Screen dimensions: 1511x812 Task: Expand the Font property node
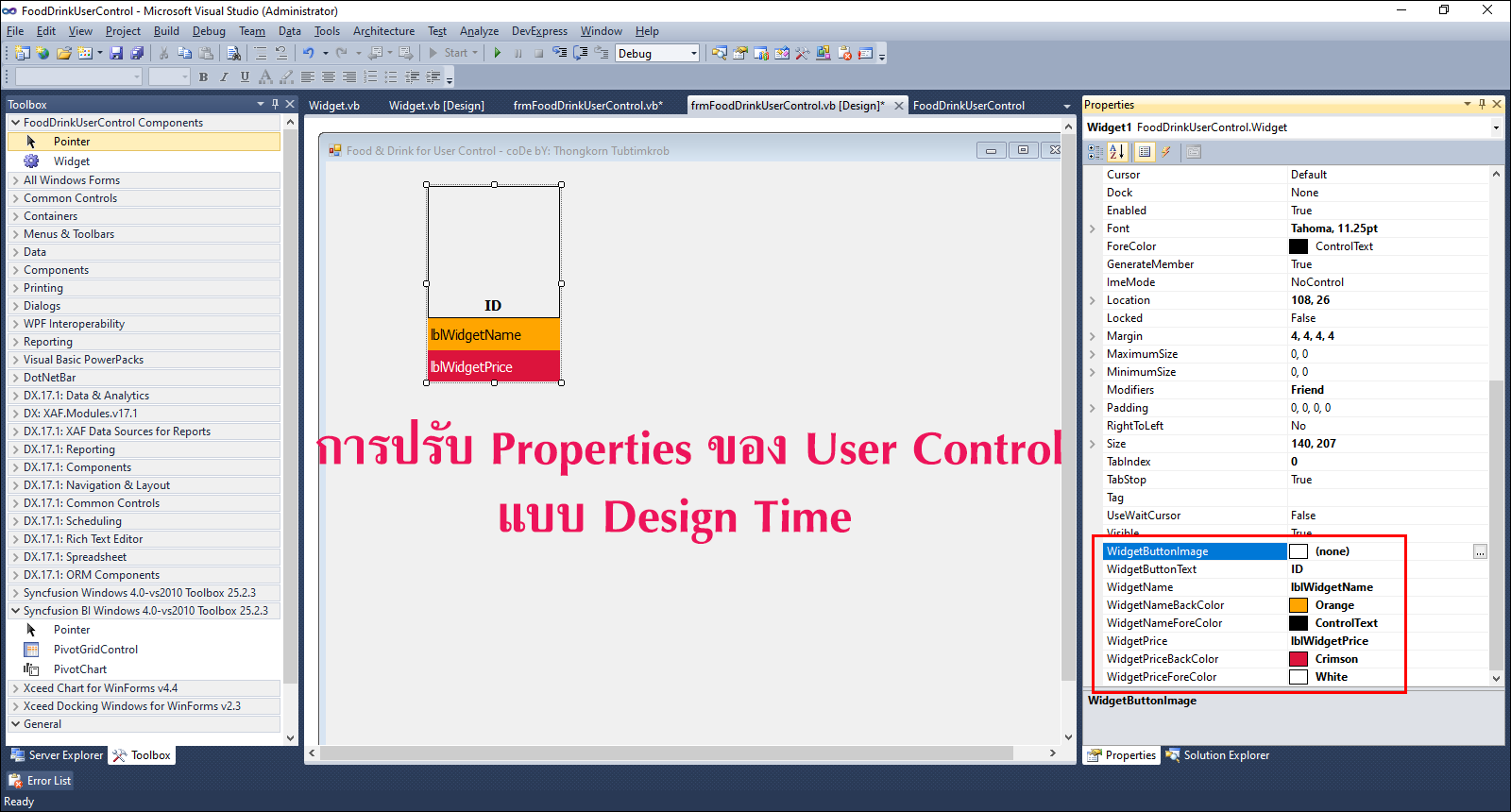(x=1093, y=228)
